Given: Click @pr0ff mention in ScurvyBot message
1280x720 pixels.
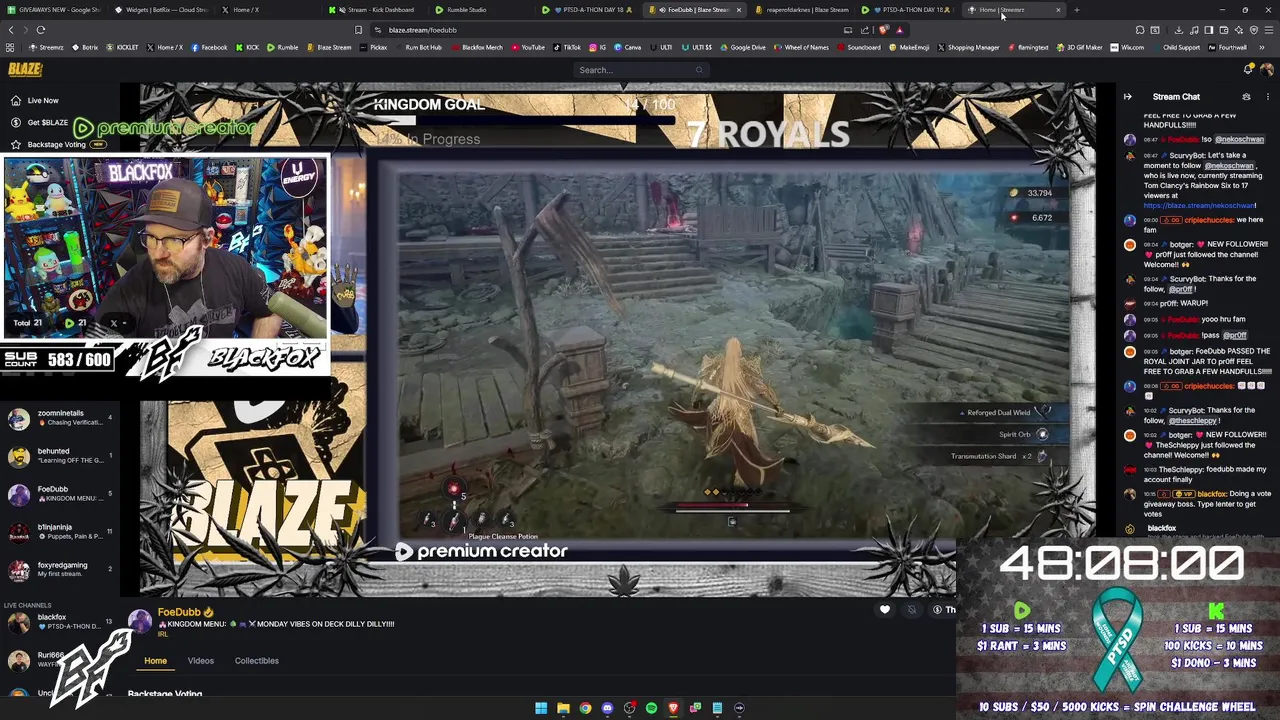Looking at the screenshot, I should click(1181, 289).
